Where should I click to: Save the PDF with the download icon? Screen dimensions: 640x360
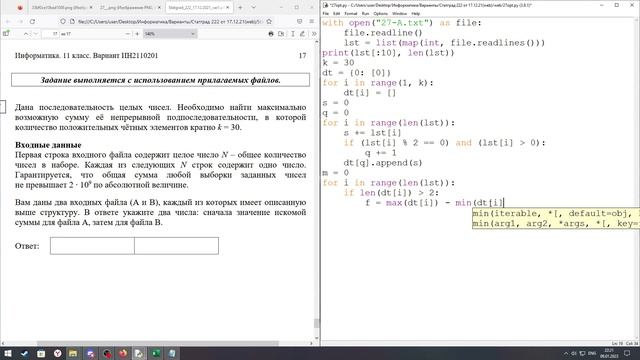(x=281, y=34)
